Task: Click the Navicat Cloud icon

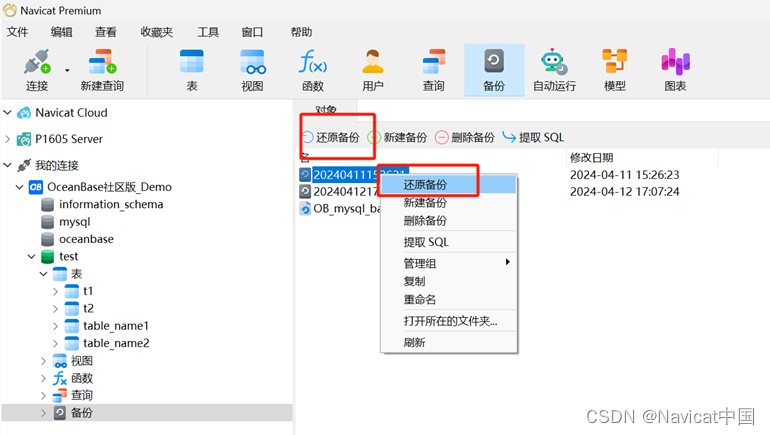Action: [x=24, y=113]
